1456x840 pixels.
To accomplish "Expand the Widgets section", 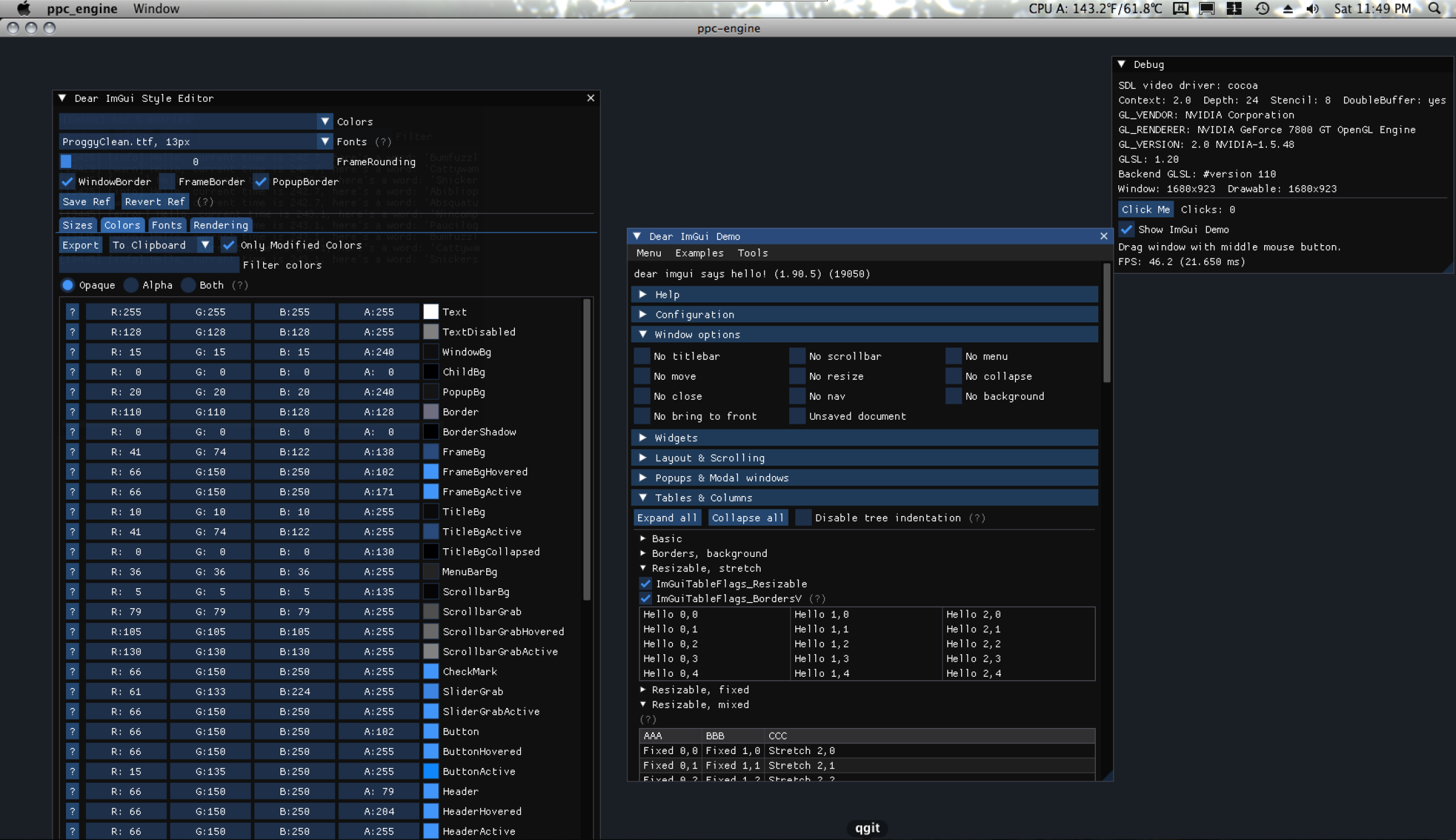I will 865,438.
